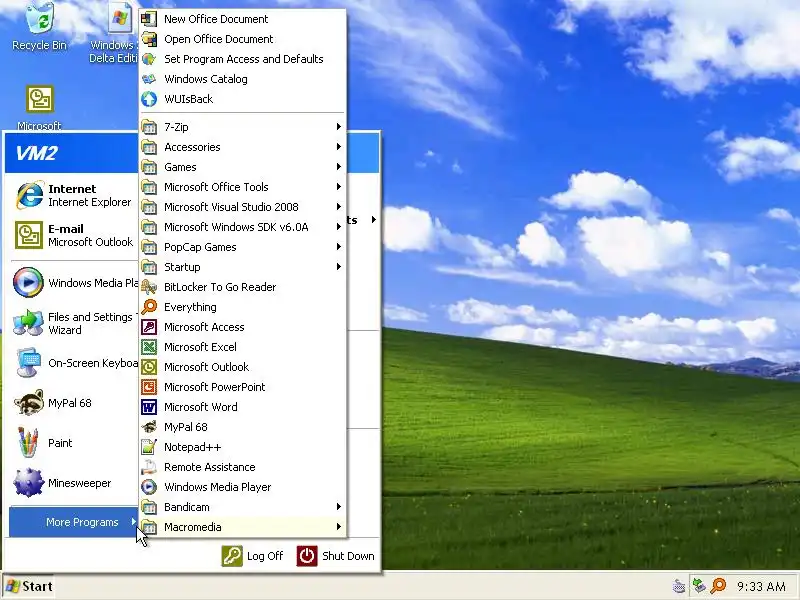Expand the Bandicam submenu arrow
800x600 pixels.
[x=338, y=507]
